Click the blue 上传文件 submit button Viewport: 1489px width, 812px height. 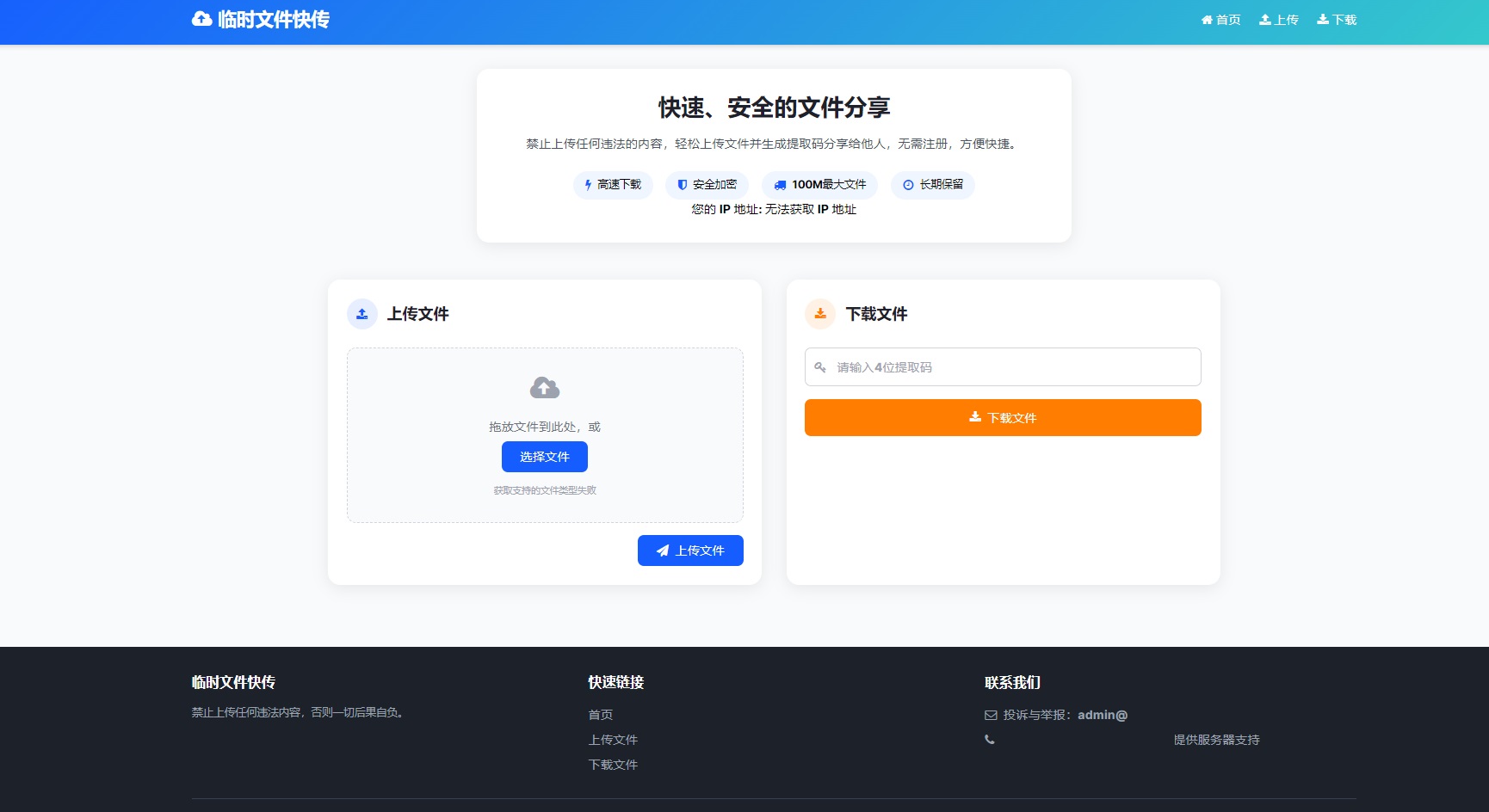point(691,551)
